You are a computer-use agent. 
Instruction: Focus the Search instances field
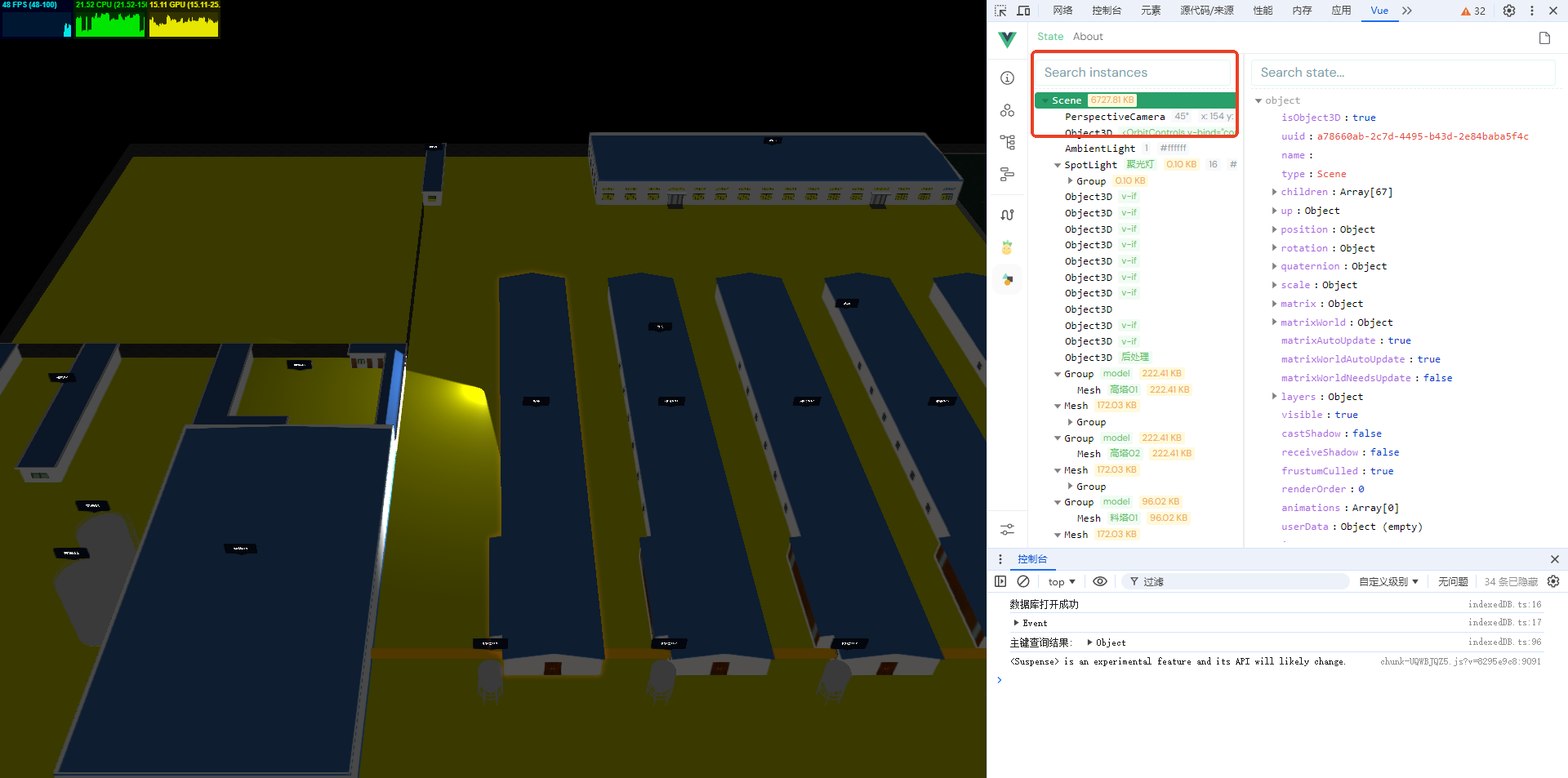[x=1135, y=73]
